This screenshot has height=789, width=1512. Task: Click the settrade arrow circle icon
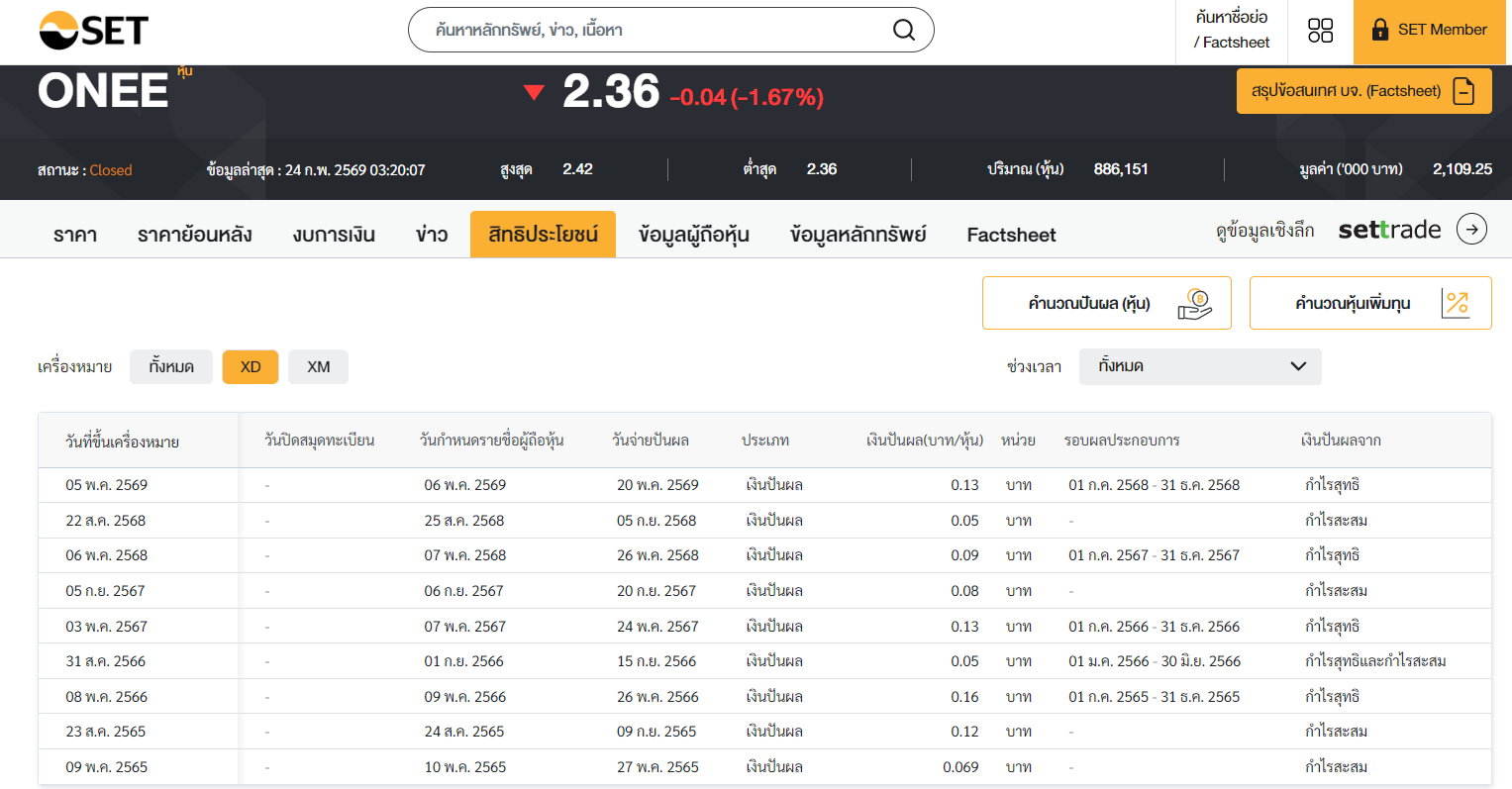click(x=1471, y=230)
